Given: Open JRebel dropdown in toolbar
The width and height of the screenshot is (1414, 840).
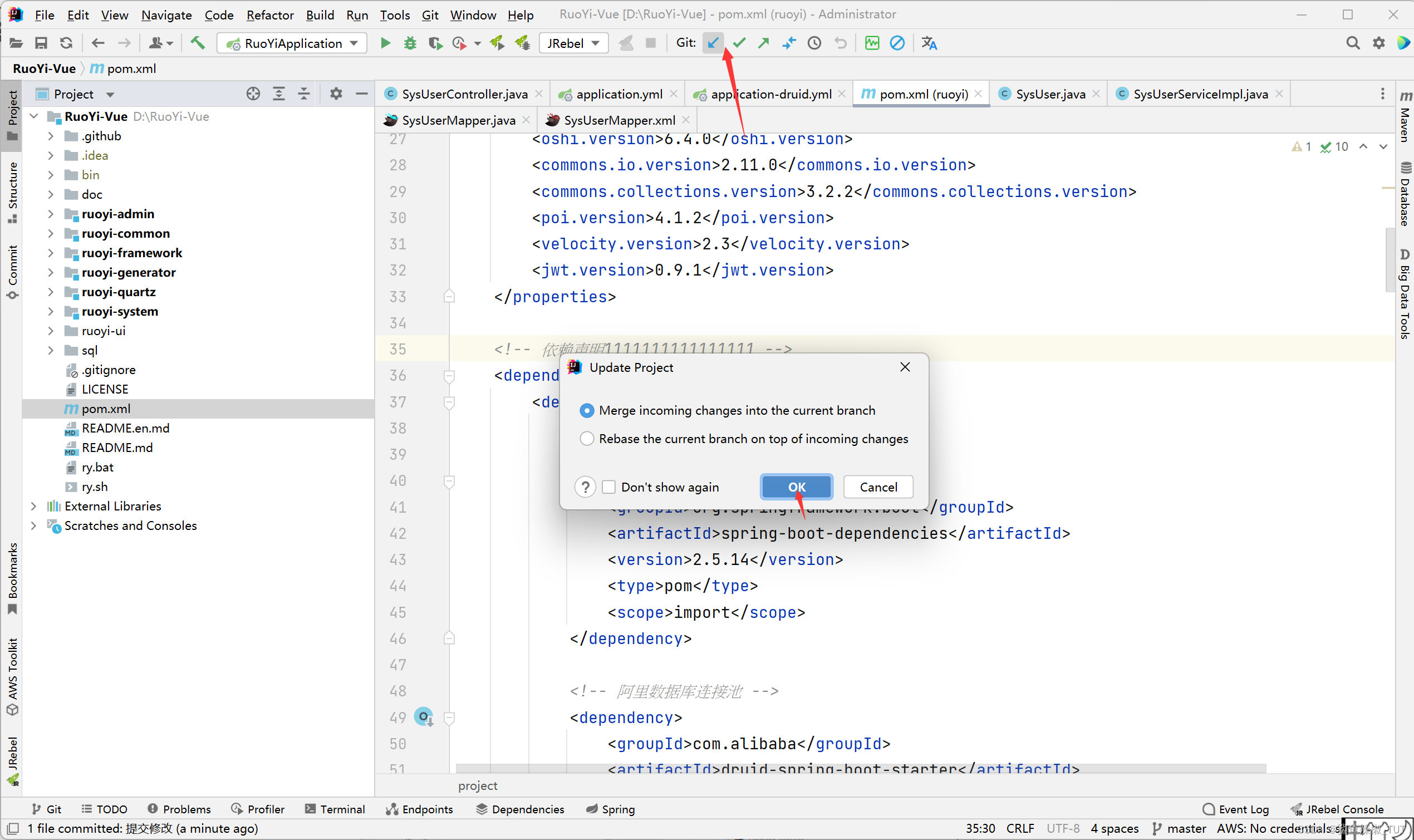Looking at the screenshot, I should [573, 43].
